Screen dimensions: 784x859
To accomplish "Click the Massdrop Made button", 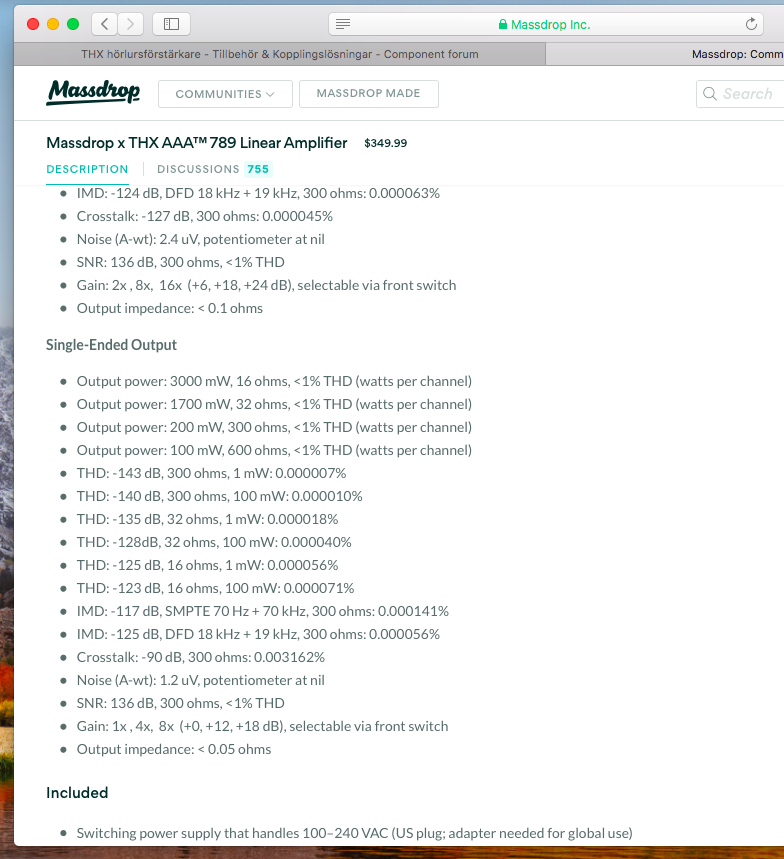I will pyautogui.click(x=369, y=94).
